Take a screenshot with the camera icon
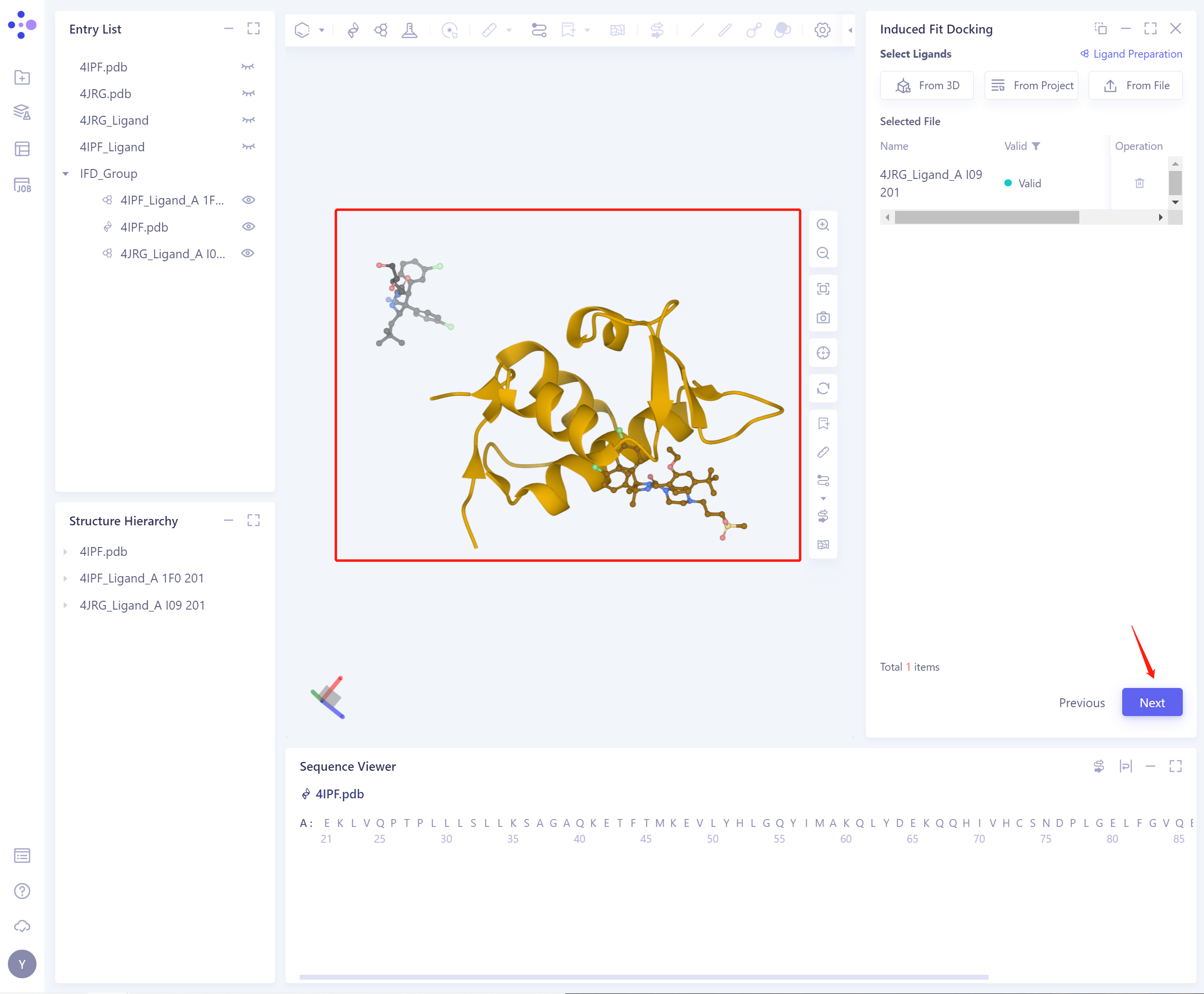The image size is (1204, 994). tap(823, 317)
